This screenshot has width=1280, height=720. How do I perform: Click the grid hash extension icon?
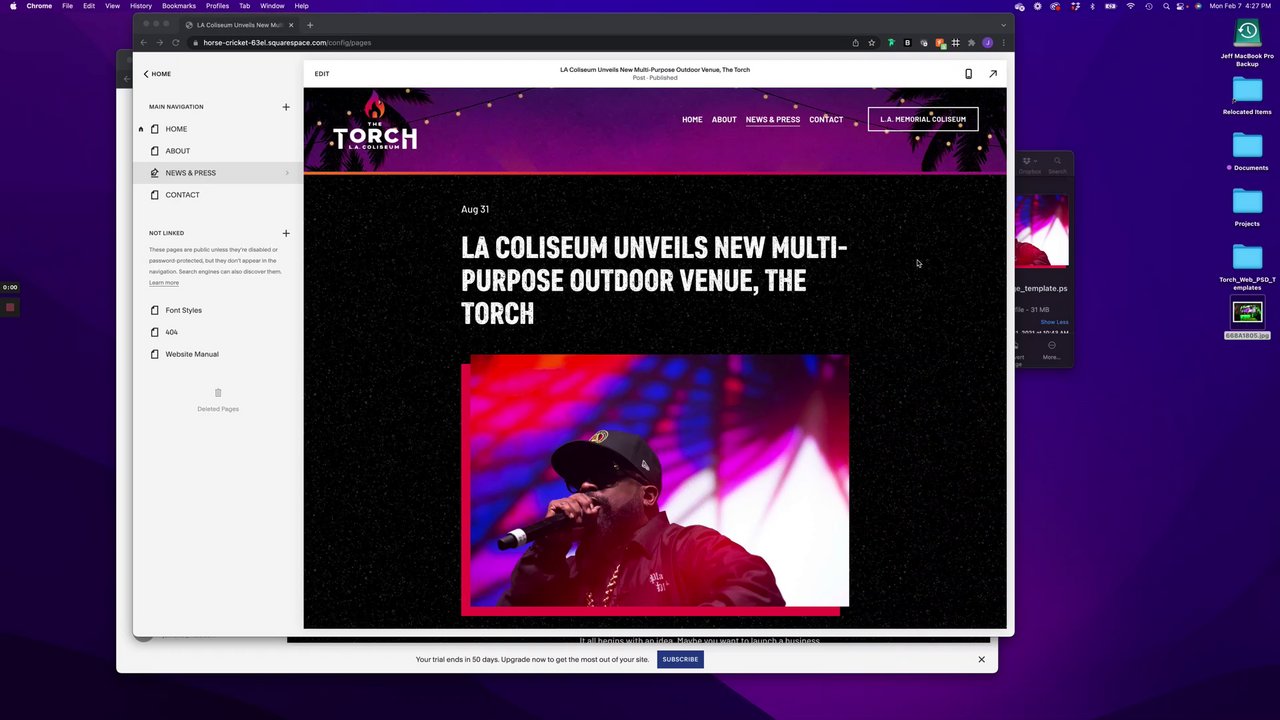tap(955, 43)
